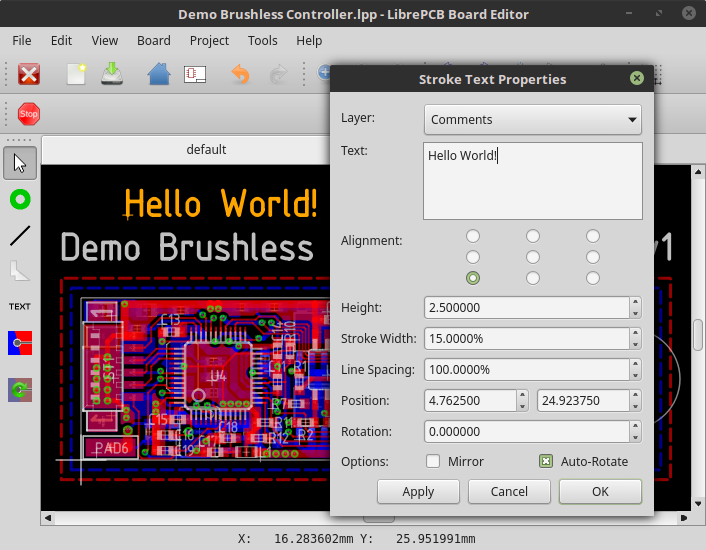The image size is (706, 550).
Task: Select the Draw Trace red-blue icon
Action: (20, 343)
